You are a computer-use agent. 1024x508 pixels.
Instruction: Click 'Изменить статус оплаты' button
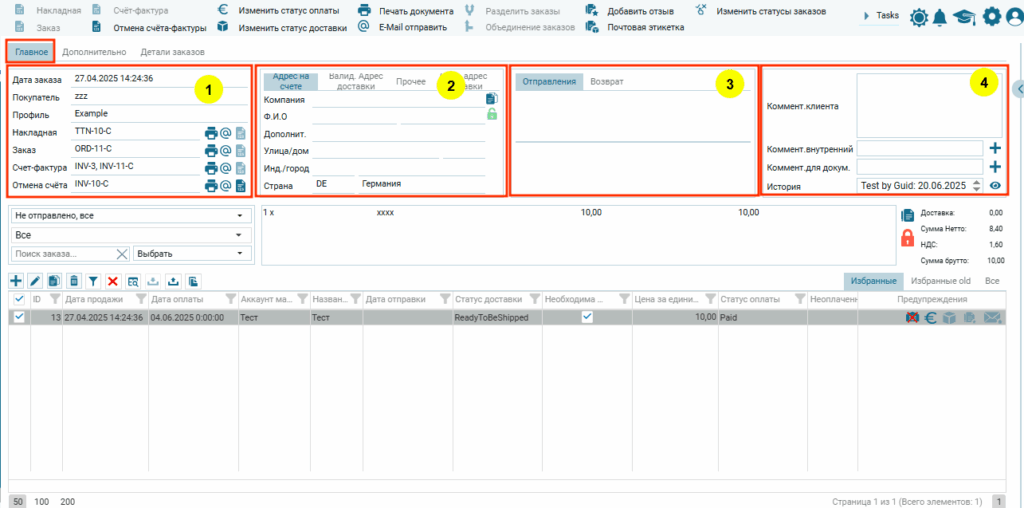[x=287, y=10]
